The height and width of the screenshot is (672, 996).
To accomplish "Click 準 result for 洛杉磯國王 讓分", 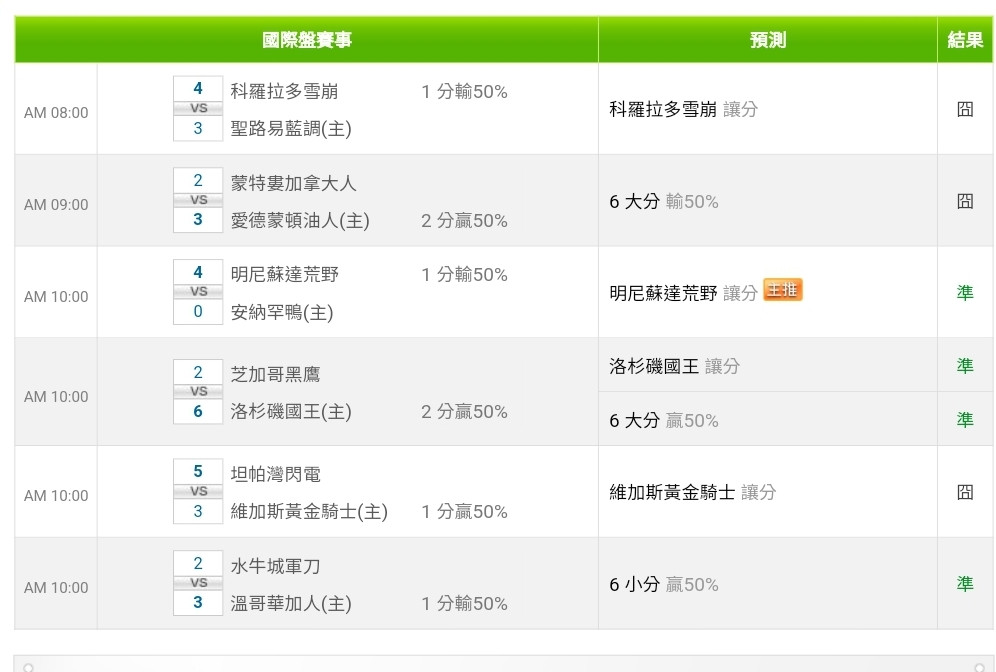I will (x=965, y=365).
